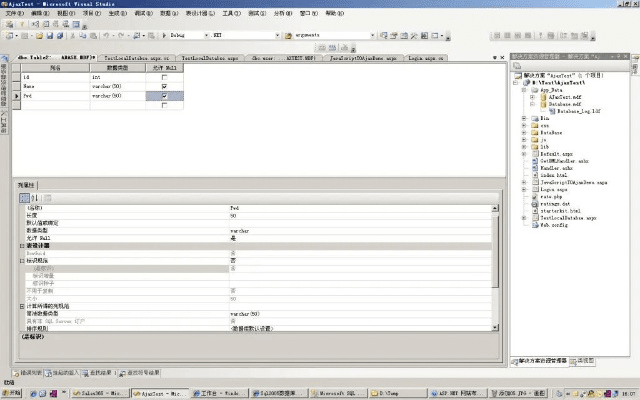The height and width of the screenshot is (400, 640).
Task: Click the Pwd column name cell
Action: 50,96
